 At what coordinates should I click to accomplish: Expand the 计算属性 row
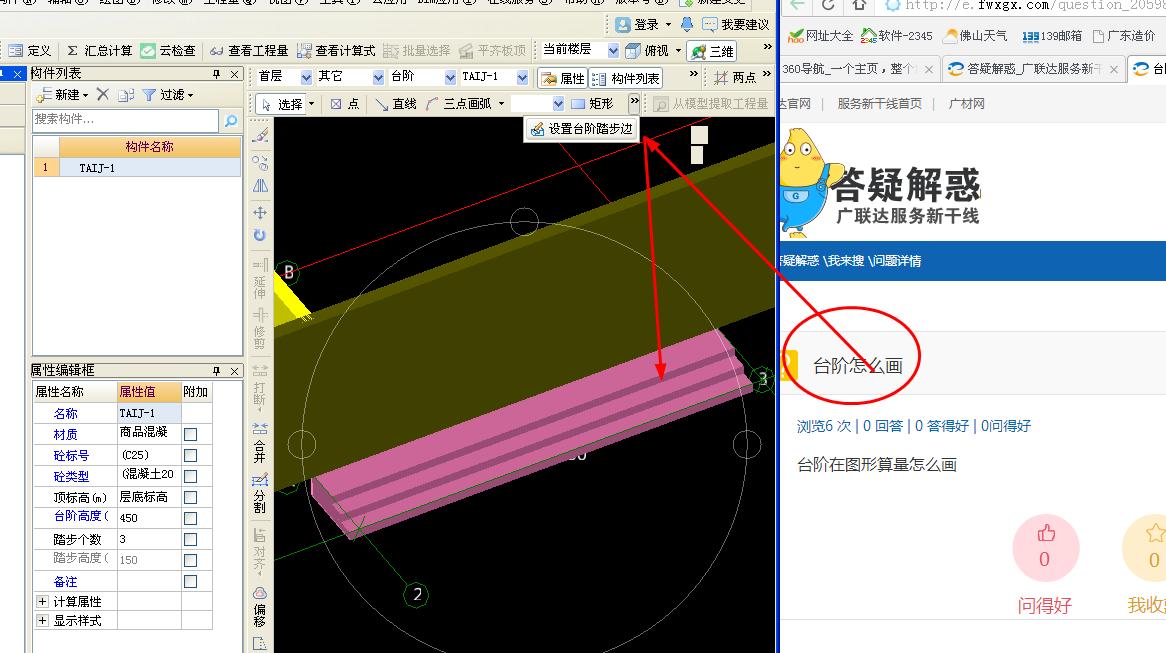click(x=42, y=602)
